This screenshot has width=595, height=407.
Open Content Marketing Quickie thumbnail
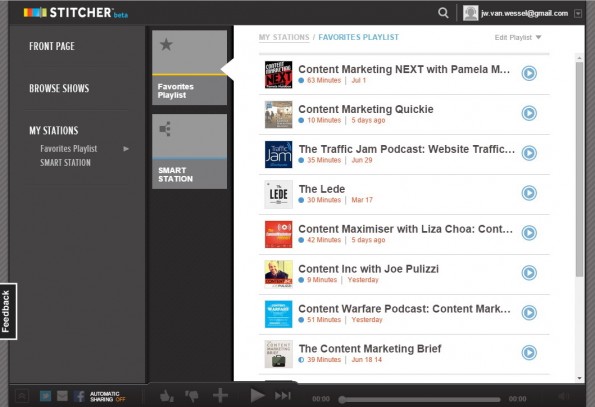click(279, 115)
